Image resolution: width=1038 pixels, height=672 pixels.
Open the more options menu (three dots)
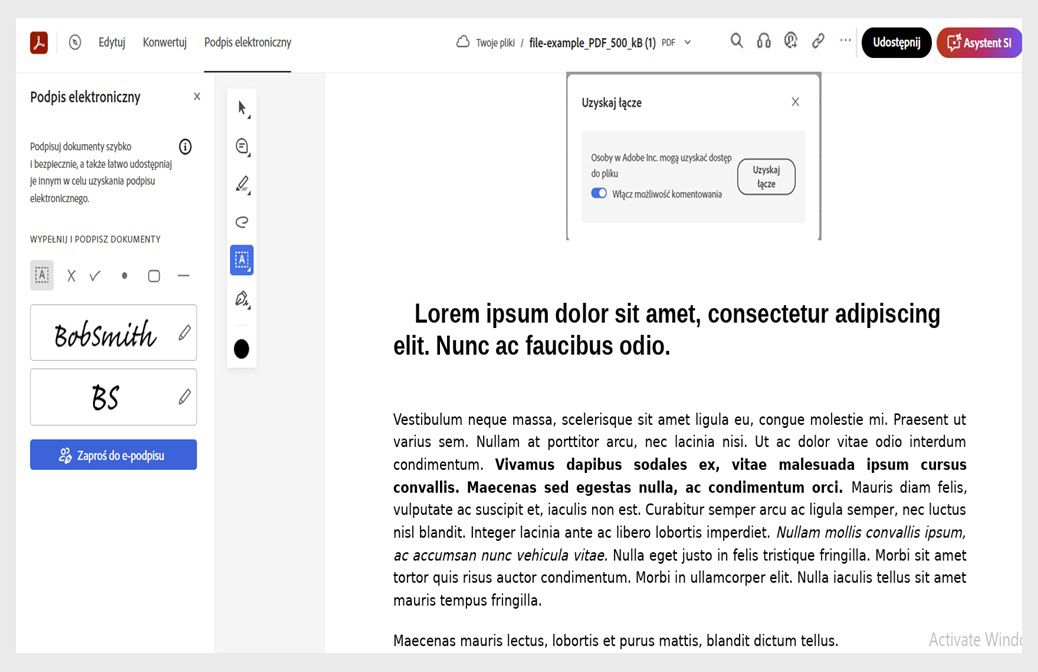click(x=845, y=41)
